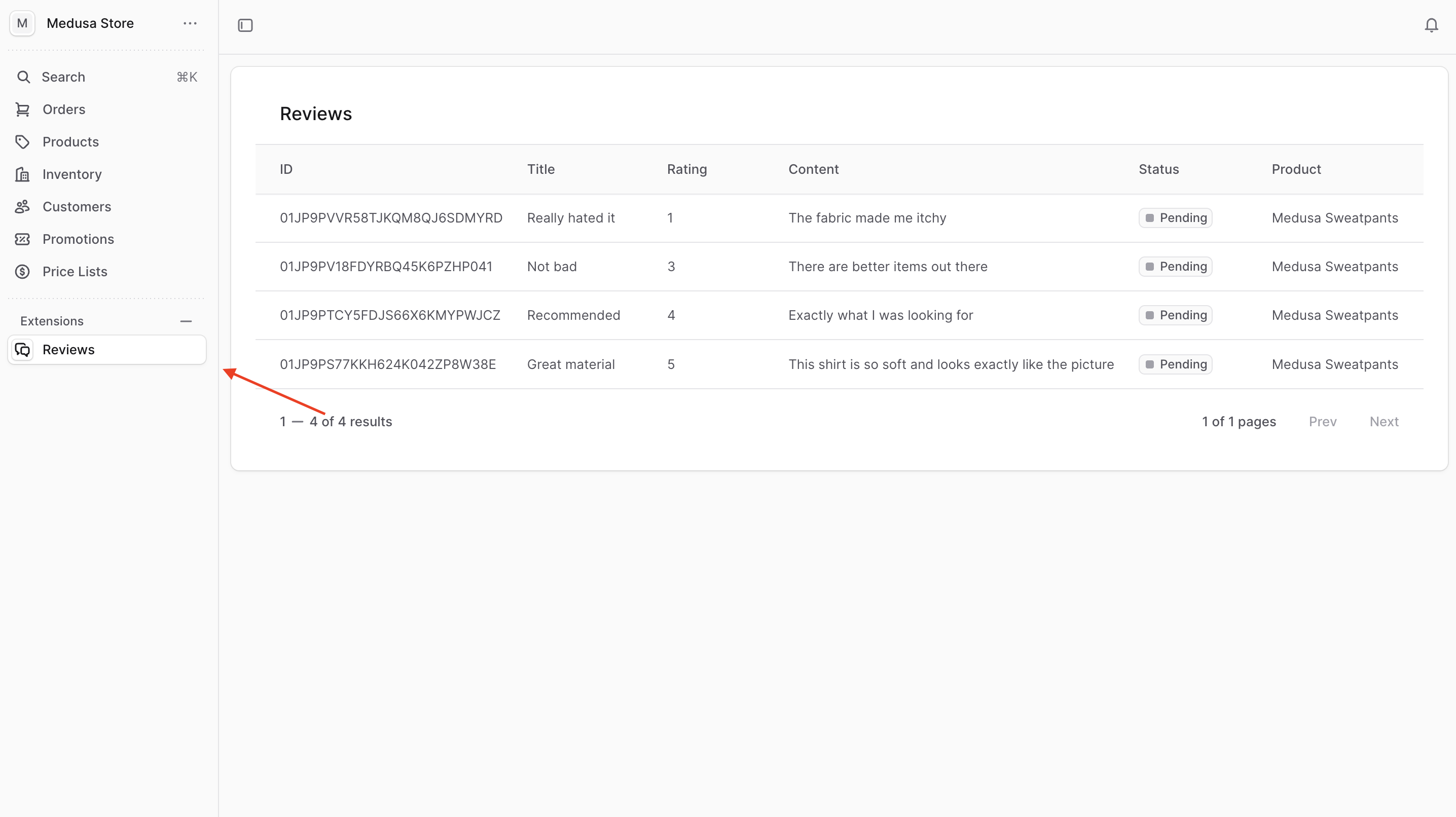Go to the Next page of reviews
Screen dimensions: 1456x817
click(x=1384, y=422)
